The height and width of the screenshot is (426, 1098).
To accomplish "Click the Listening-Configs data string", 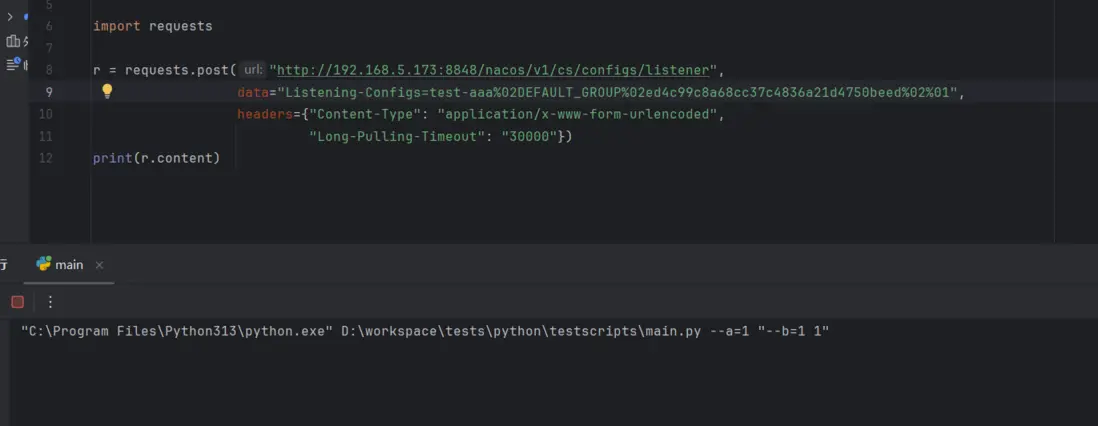I will (x=620, y=92).
